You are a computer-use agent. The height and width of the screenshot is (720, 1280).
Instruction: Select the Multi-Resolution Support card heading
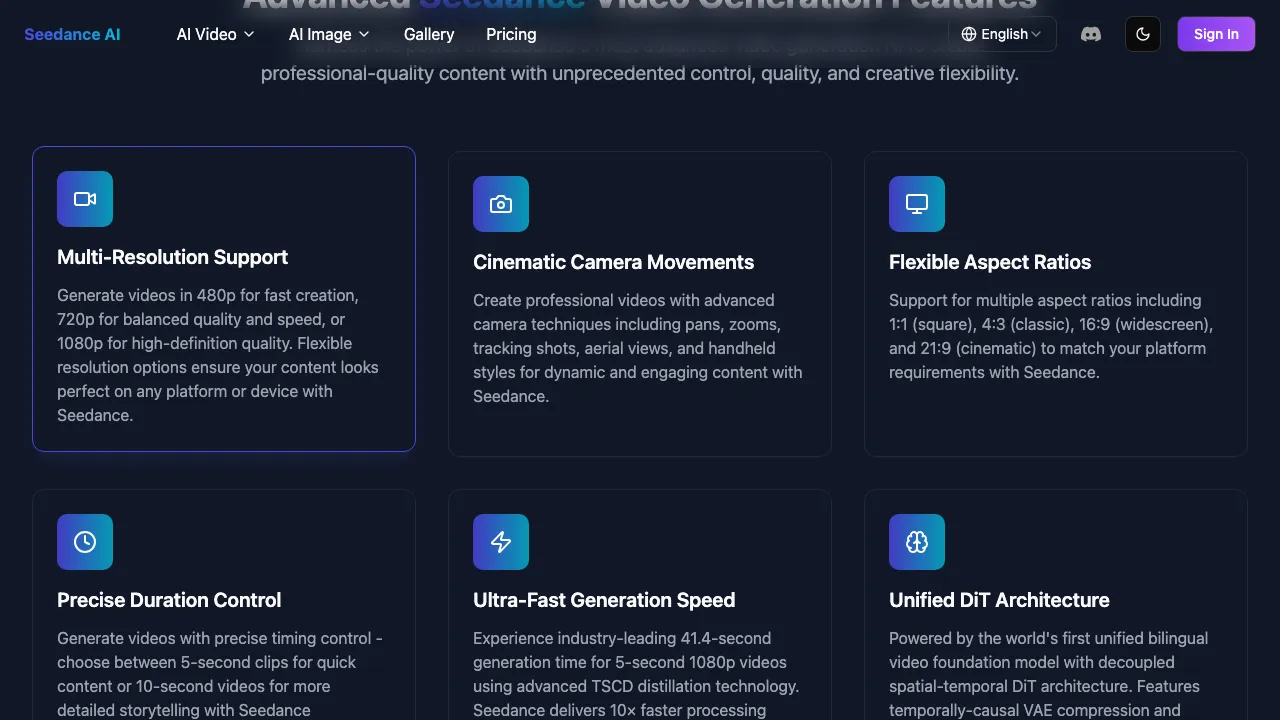point(172,257)
